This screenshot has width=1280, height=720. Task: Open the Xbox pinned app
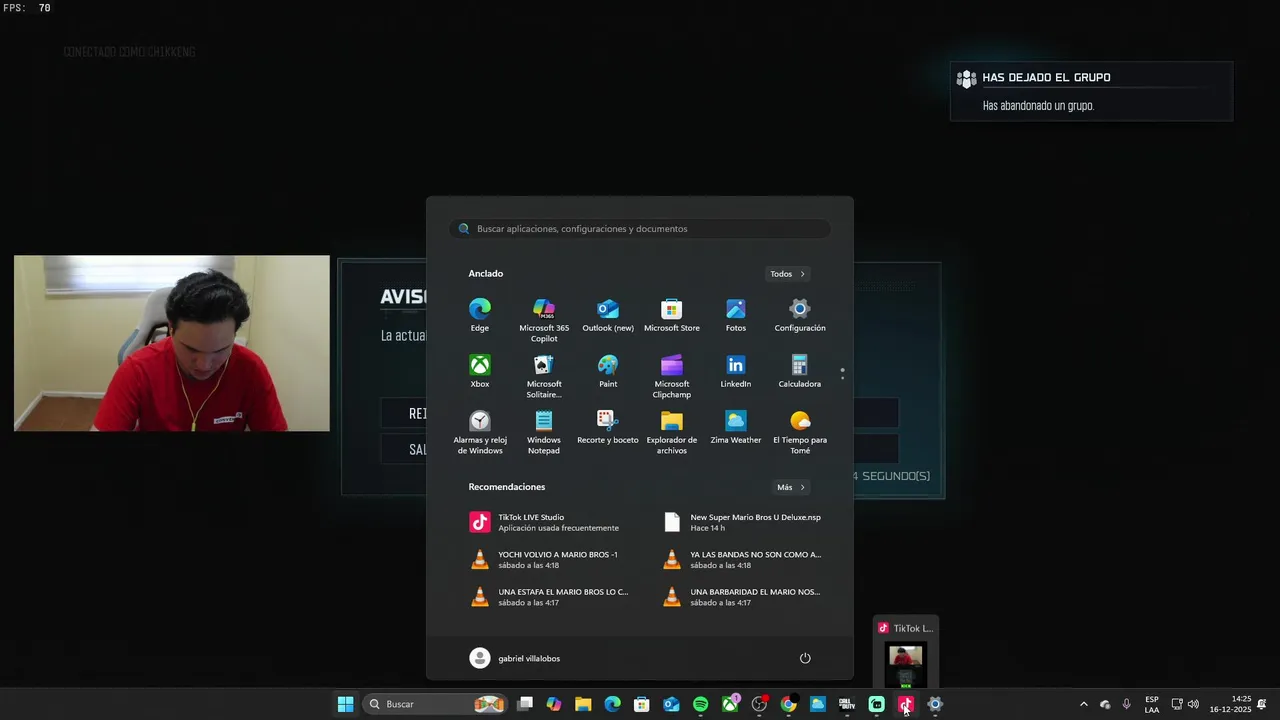coord(480,371)
